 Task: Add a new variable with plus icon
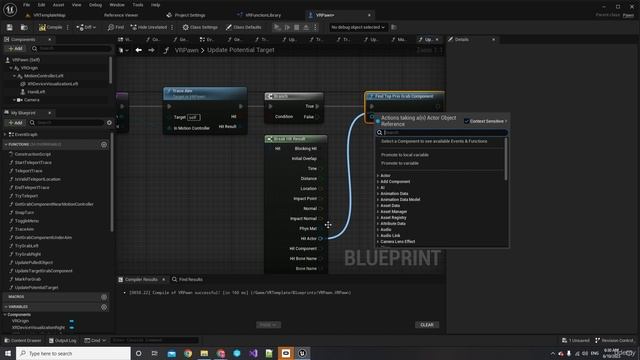tap(104, 307)
